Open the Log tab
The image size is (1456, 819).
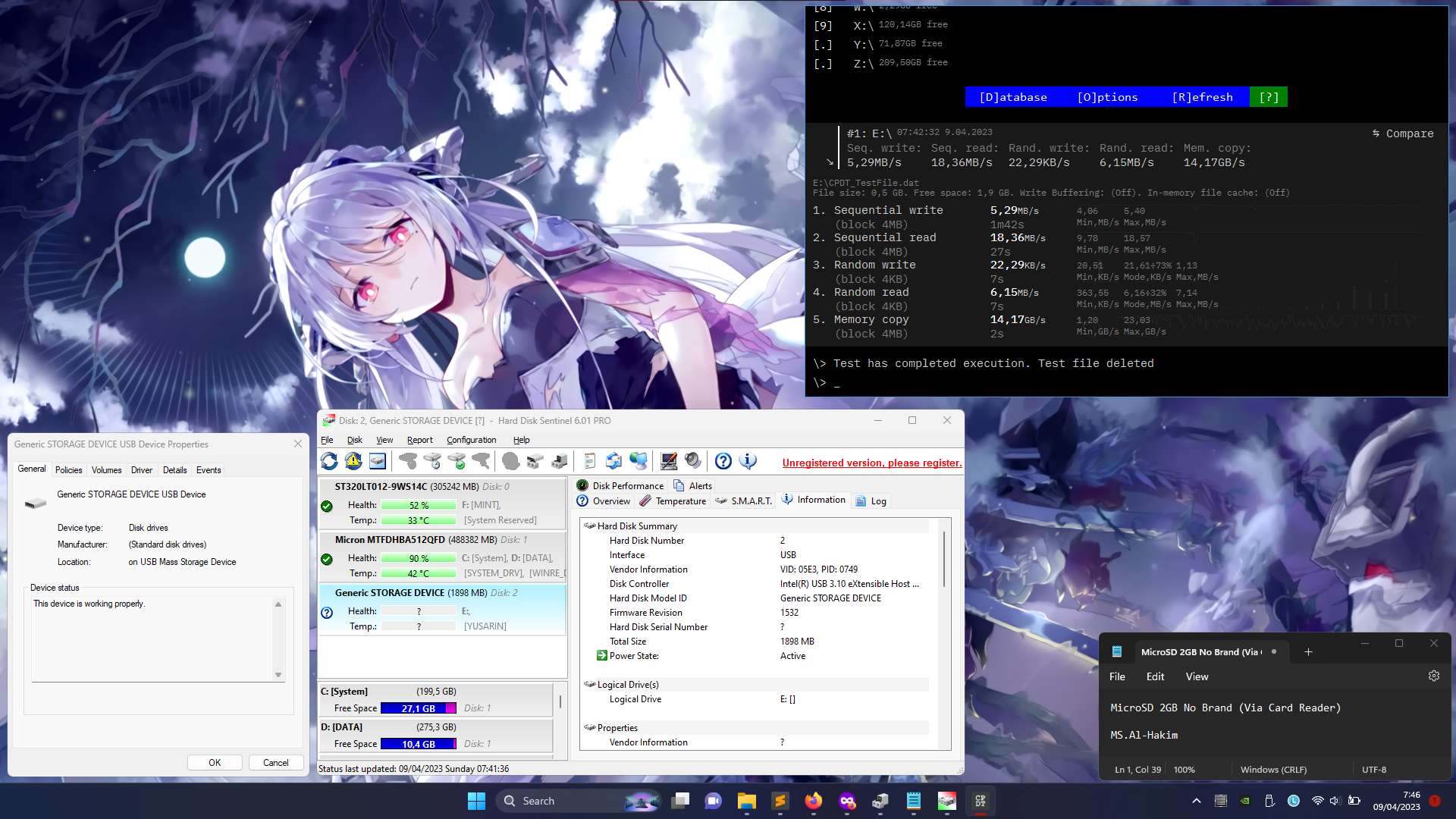[871, 501]
